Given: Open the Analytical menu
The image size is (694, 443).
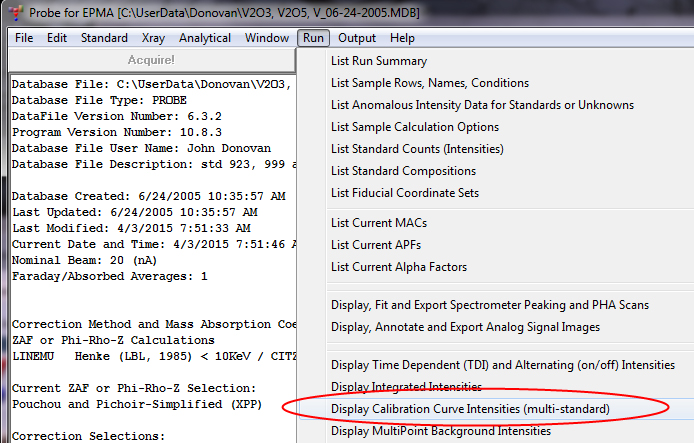Looking at the screenshot, I should (x=205, y=38).
